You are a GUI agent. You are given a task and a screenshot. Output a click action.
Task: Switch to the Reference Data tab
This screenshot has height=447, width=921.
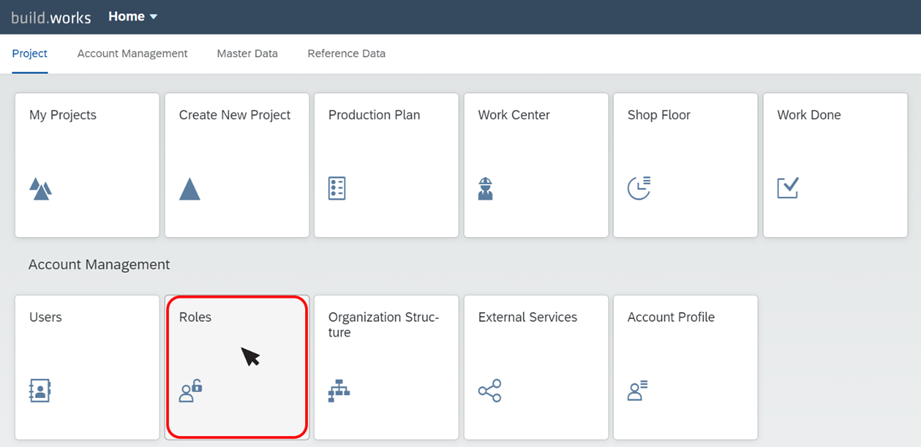tap(347, 53)
